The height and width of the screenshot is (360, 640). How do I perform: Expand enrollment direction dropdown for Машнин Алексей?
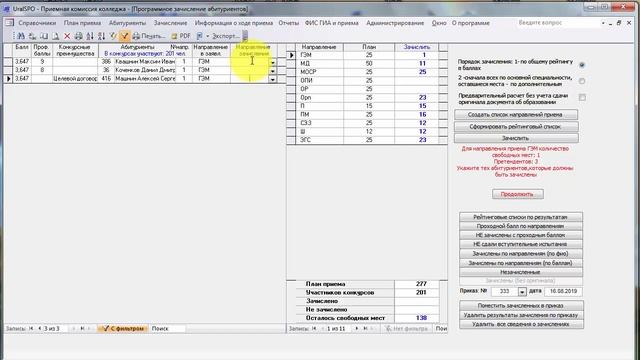tap(273, 79)
